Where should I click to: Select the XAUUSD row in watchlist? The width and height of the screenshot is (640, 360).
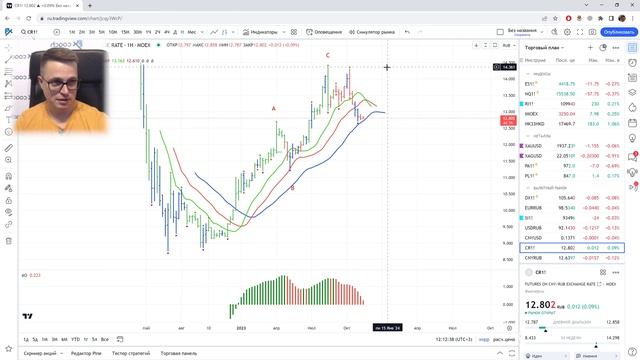point(572,146)
